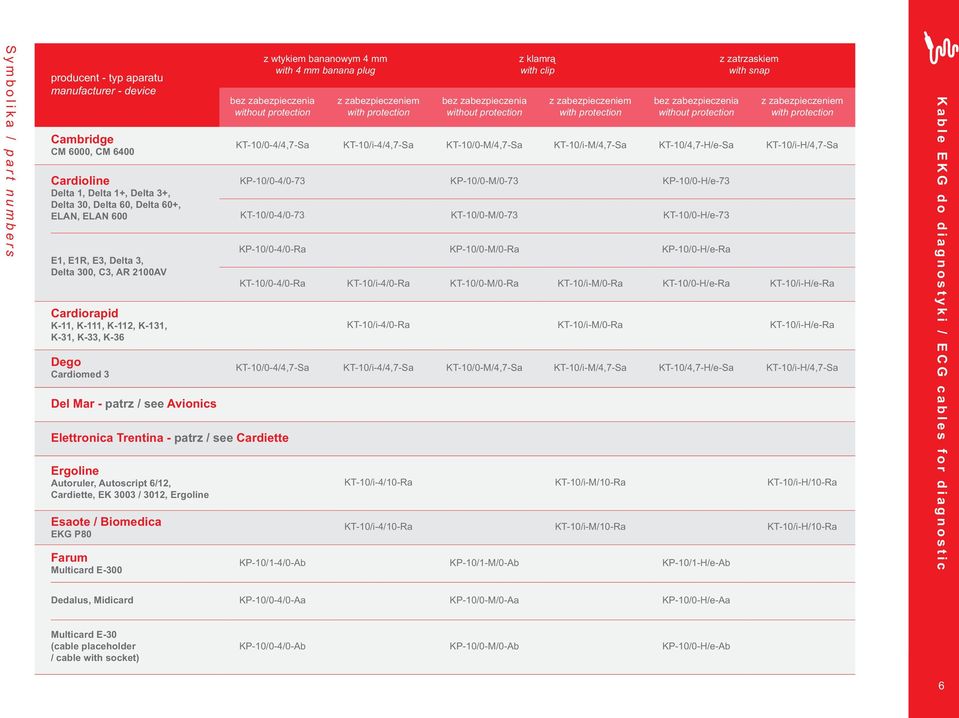Click part number KT-10/0-M/0-Ra

[484, 284]
